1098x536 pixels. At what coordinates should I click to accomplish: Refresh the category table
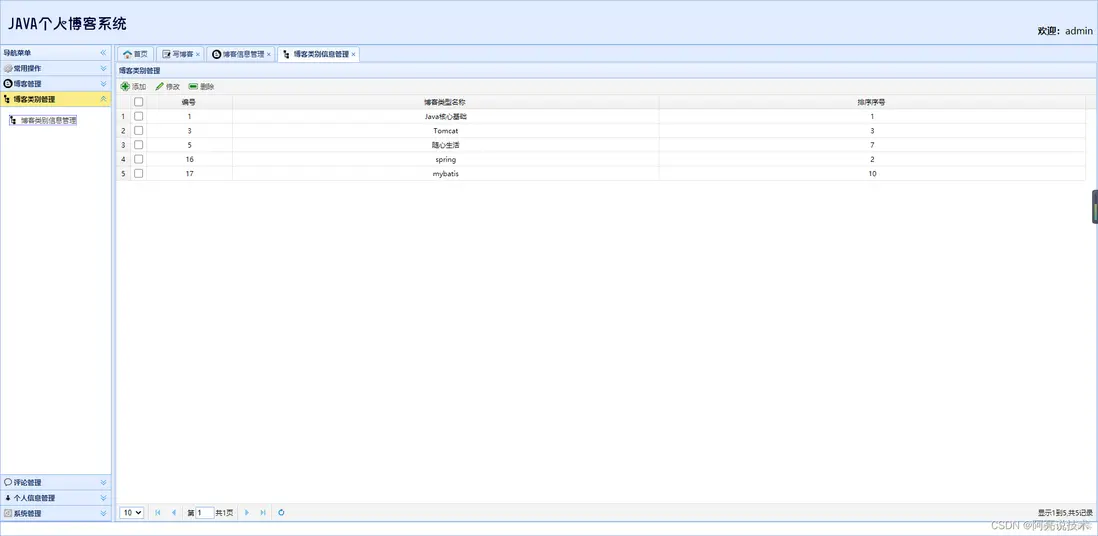tap(282, 513)
